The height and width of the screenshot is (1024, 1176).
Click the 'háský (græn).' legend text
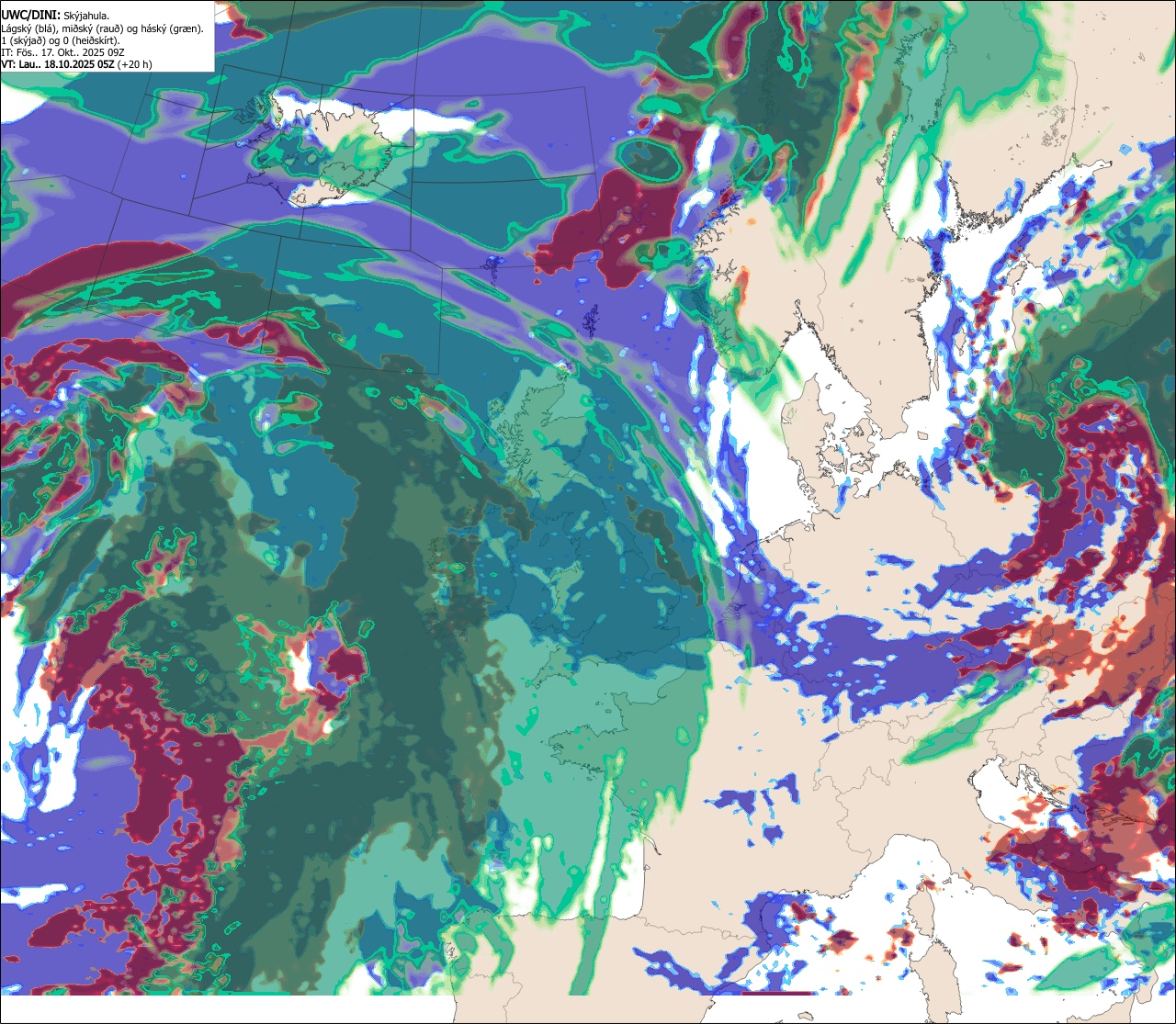point(173,29)
